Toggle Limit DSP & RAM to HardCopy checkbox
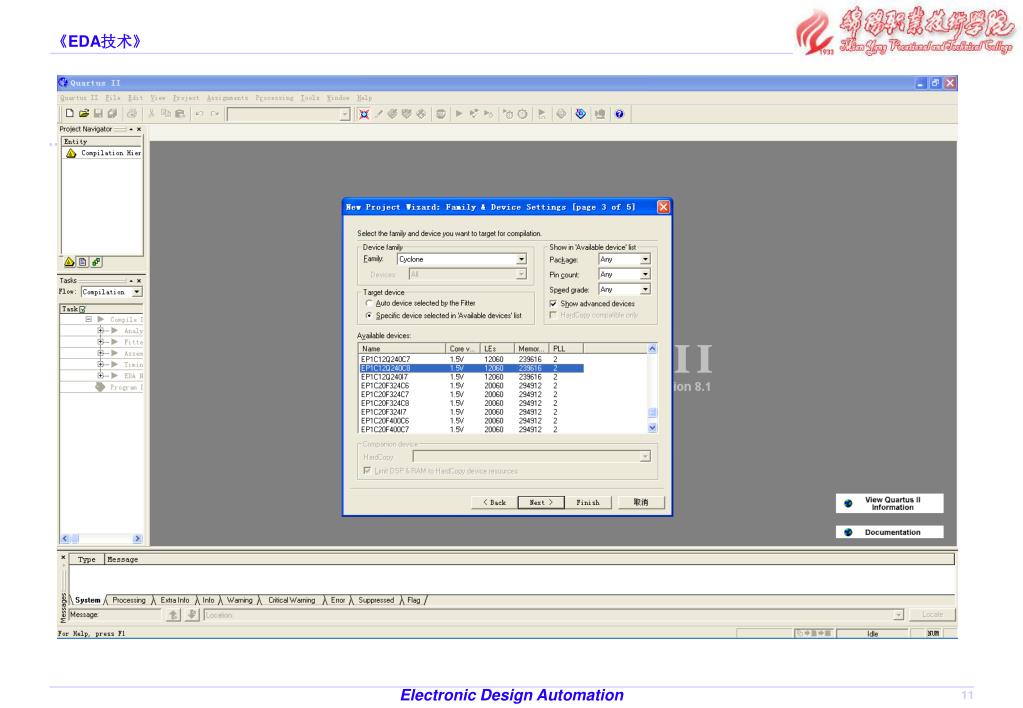The height and width of the screenshot is (708, 1023). pyautogui.click(x=367, y=470)
